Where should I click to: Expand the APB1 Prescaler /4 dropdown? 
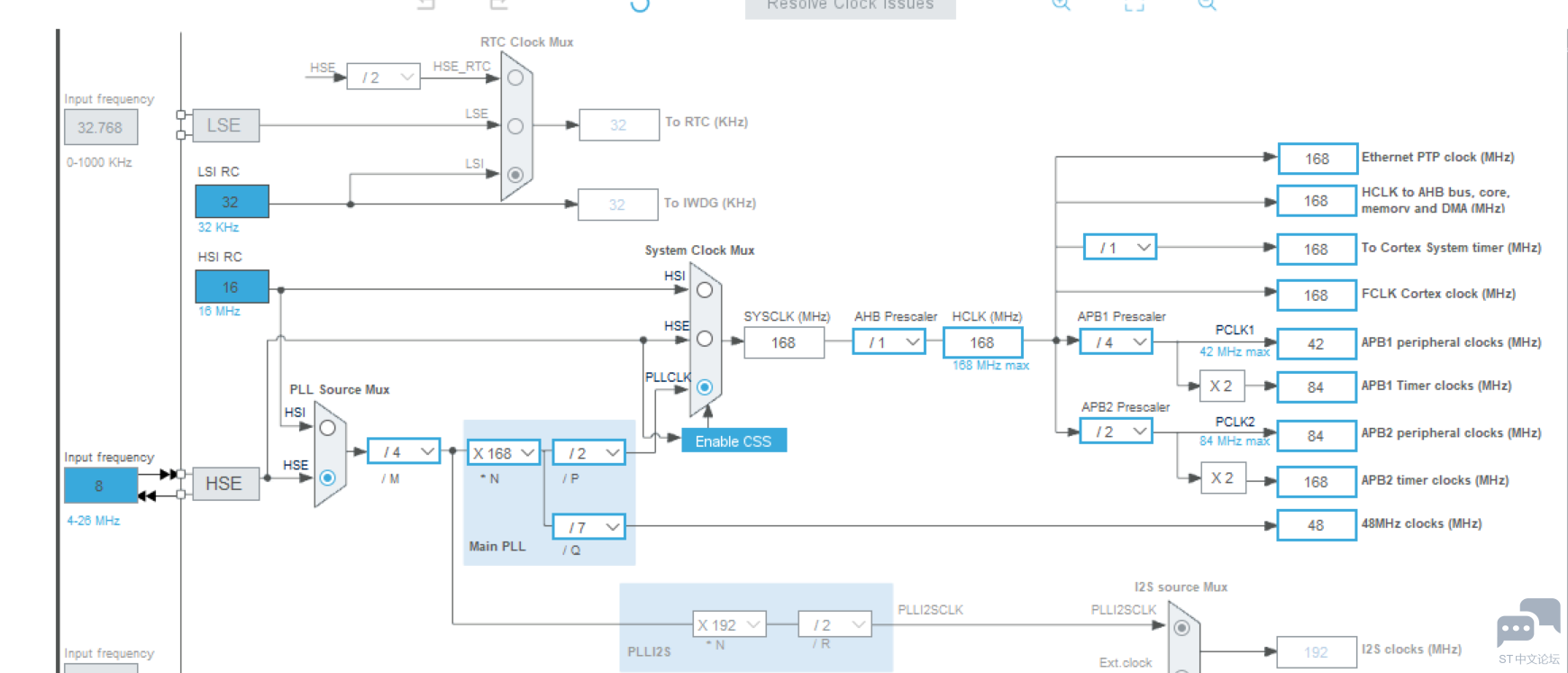point(1117,342)
